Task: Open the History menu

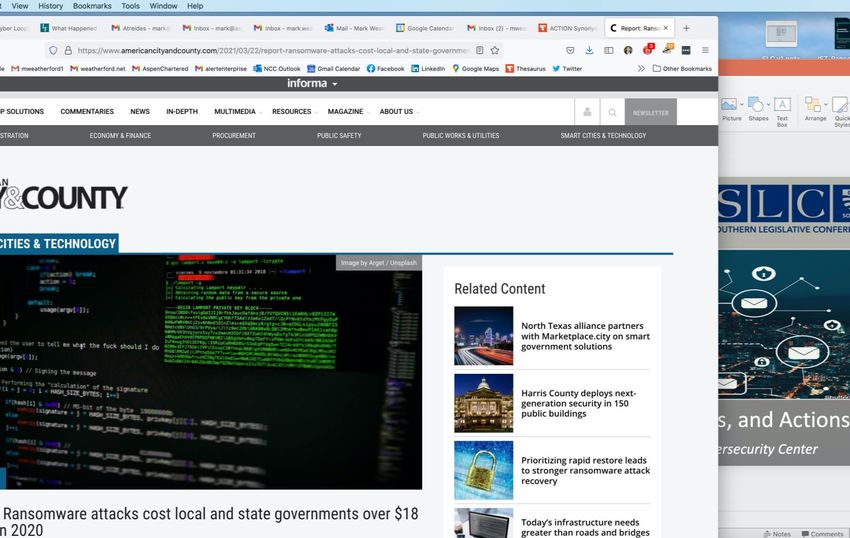Action: click(50, 6)
